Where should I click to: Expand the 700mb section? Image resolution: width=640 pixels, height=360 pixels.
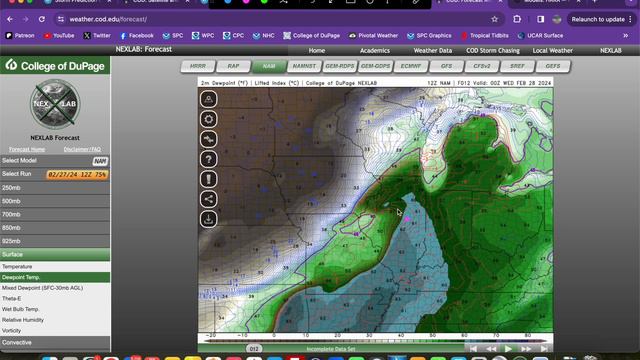(x=55, y=214)
